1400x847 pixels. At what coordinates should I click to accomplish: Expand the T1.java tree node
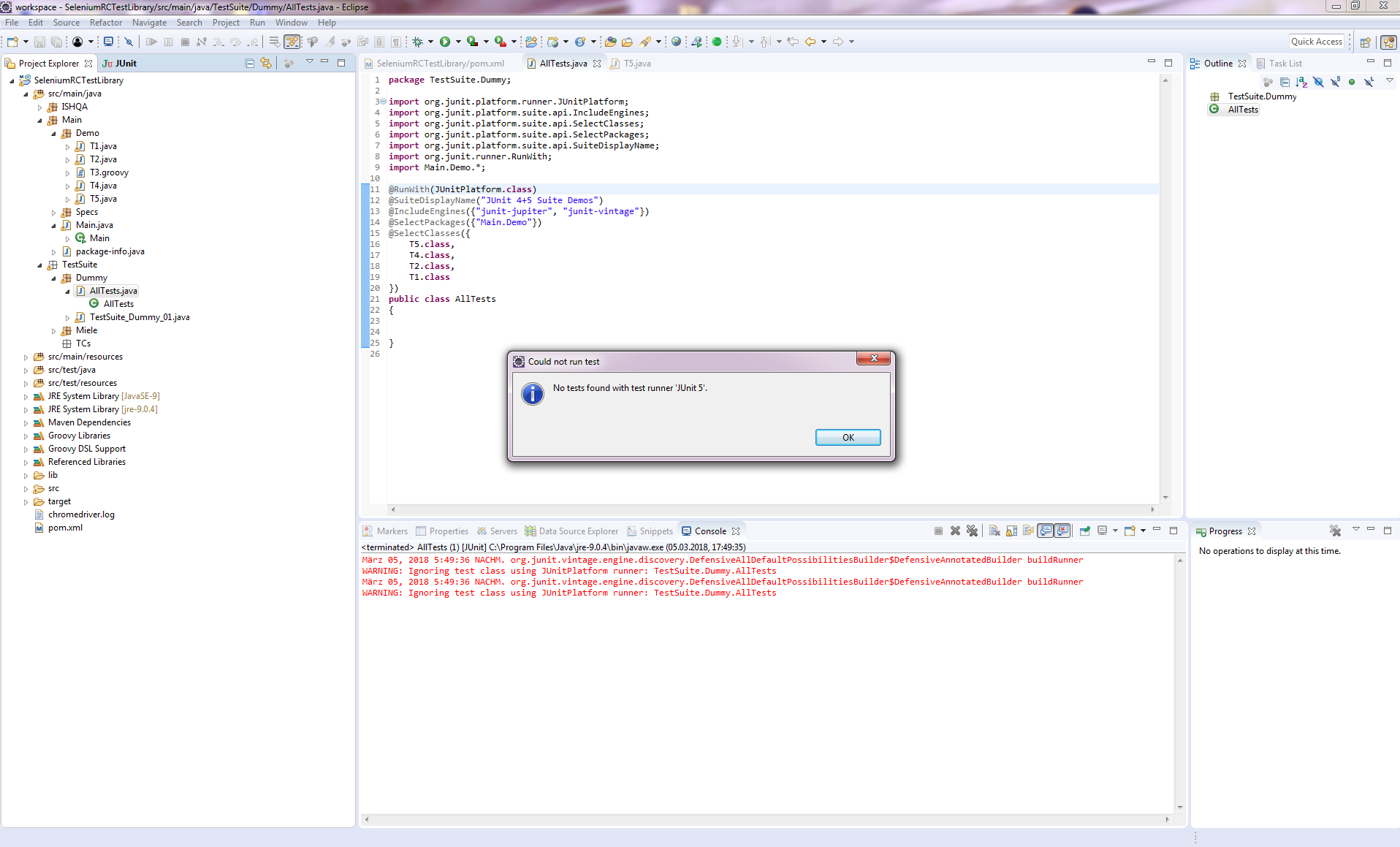coord(68,147)
